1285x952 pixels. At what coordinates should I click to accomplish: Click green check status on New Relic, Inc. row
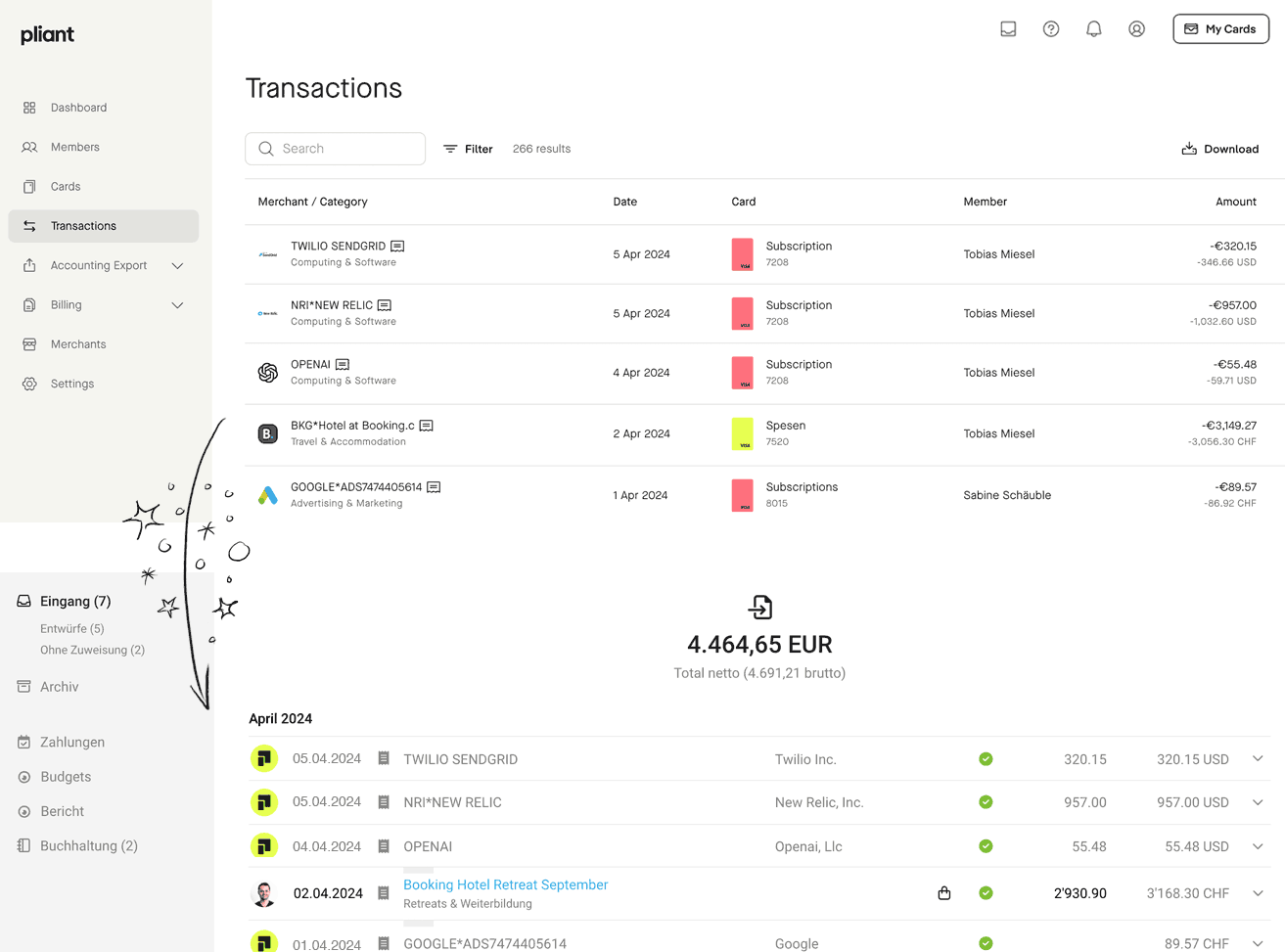point(986,802)
